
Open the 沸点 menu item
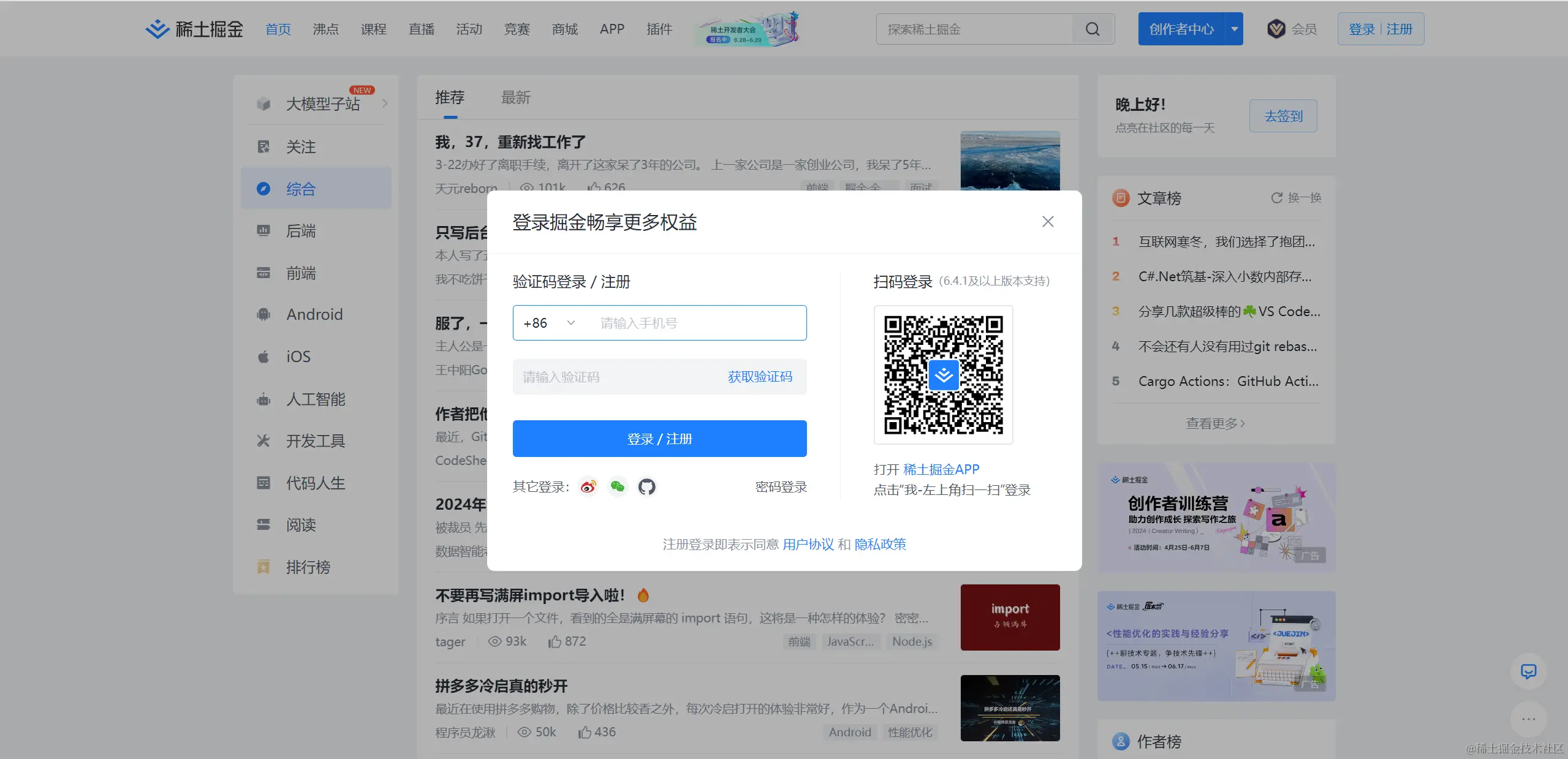point(325,29)
